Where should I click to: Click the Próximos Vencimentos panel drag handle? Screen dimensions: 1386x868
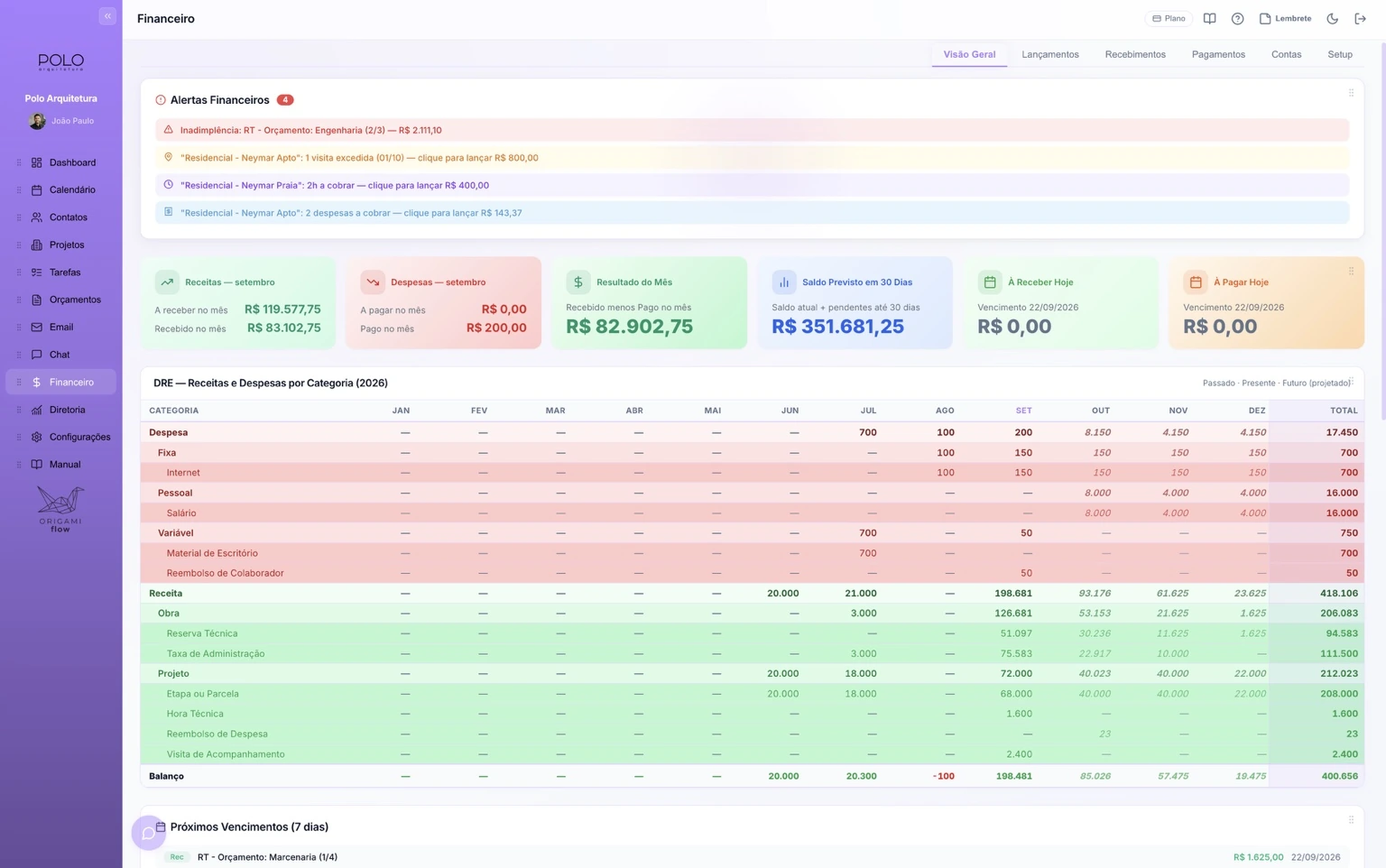pos(1351,820)
